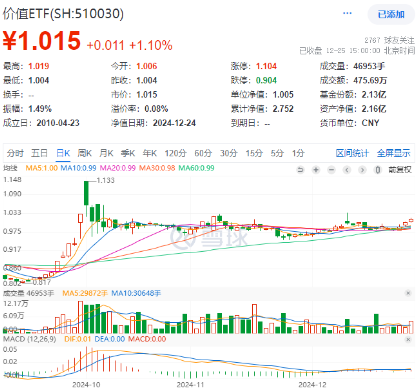Click the 均线 indicator label
Image resolution: width=417 pixels, height=392 pixels.
[x=10, y=168]
